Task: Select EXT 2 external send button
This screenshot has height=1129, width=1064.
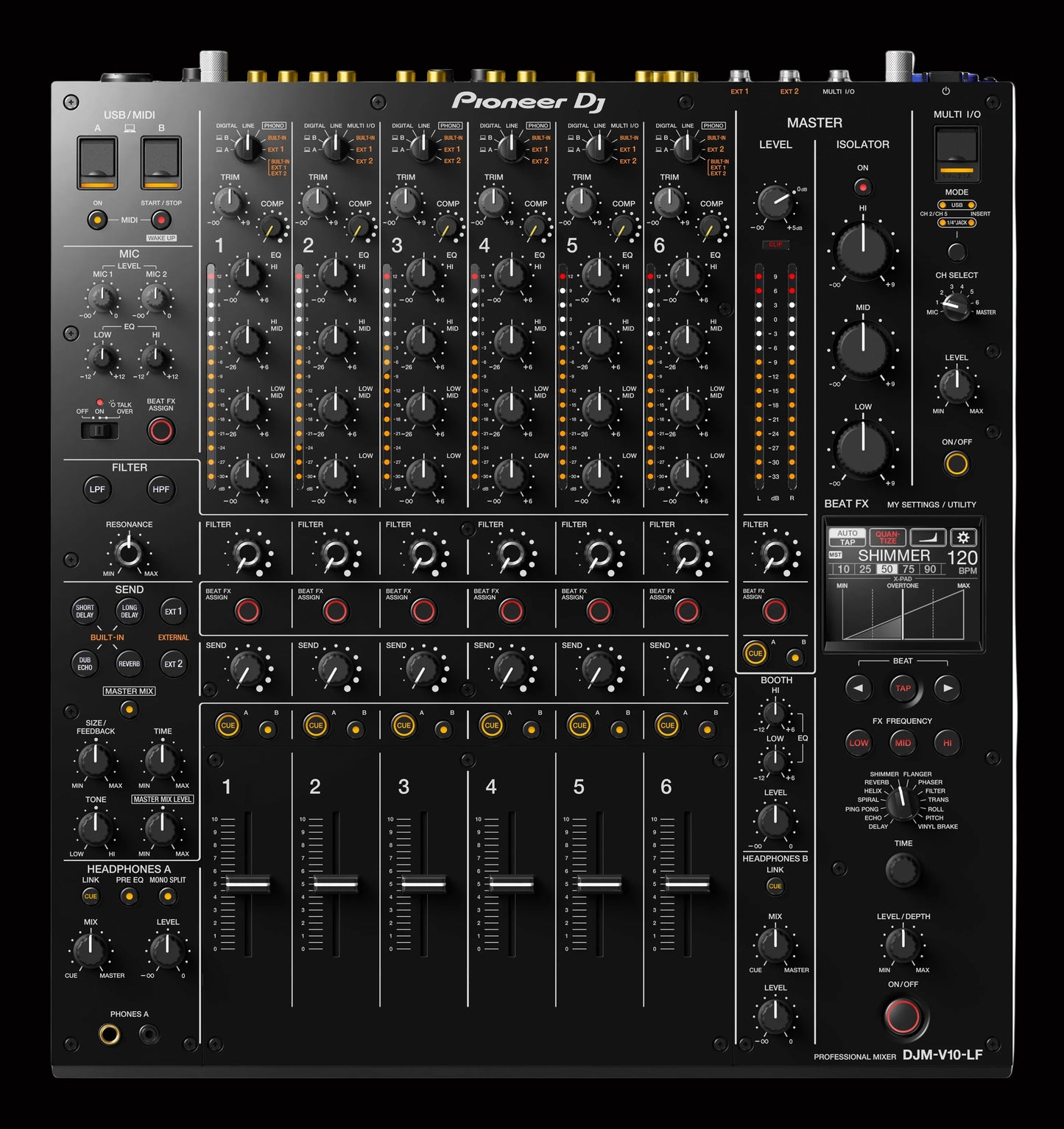Action: tap(173, 664)
